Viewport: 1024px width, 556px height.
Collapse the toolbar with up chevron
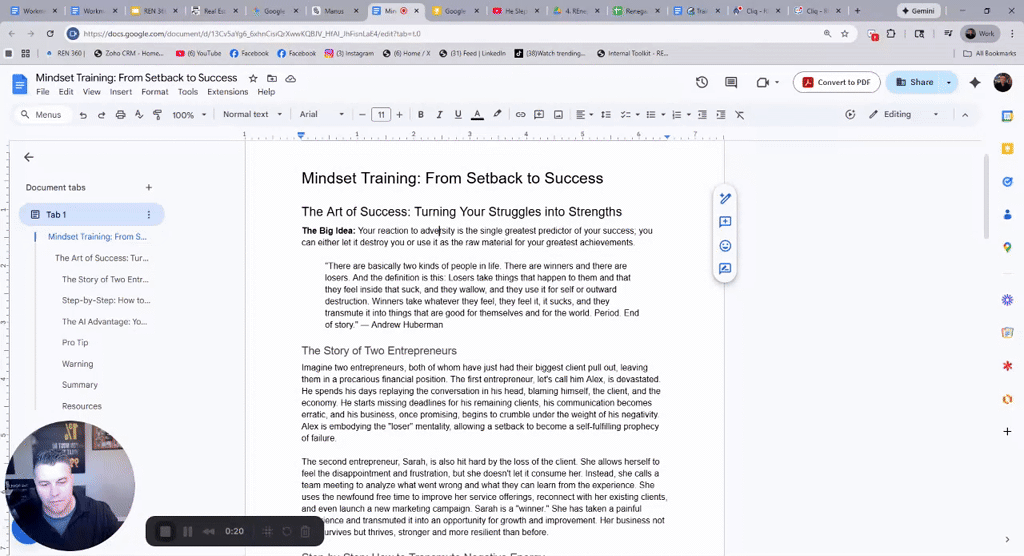click(x=965, y=115)
